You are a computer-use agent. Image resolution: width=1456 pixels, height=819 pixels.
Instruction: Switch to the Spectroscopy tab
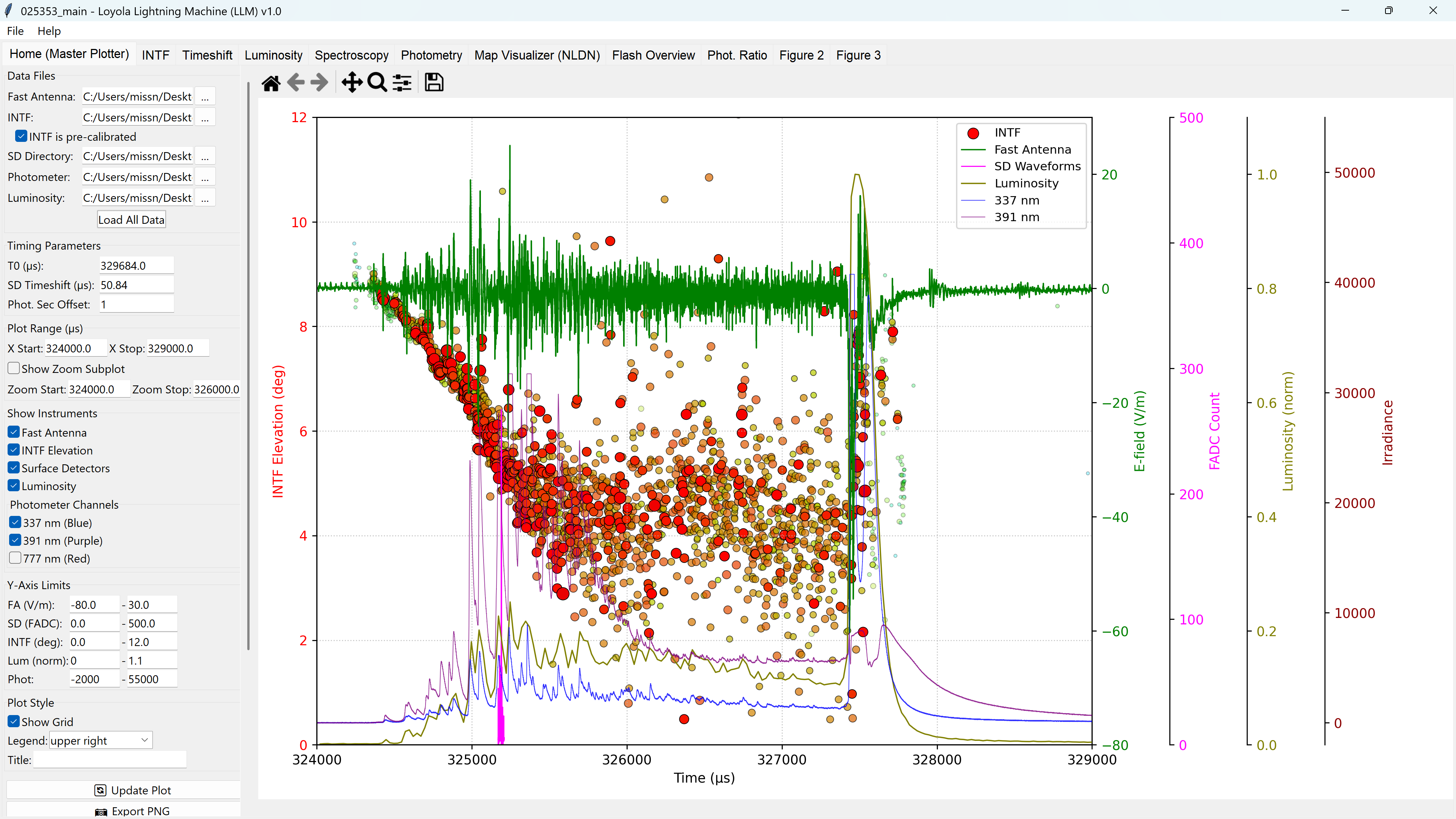(x=351, y=55)
